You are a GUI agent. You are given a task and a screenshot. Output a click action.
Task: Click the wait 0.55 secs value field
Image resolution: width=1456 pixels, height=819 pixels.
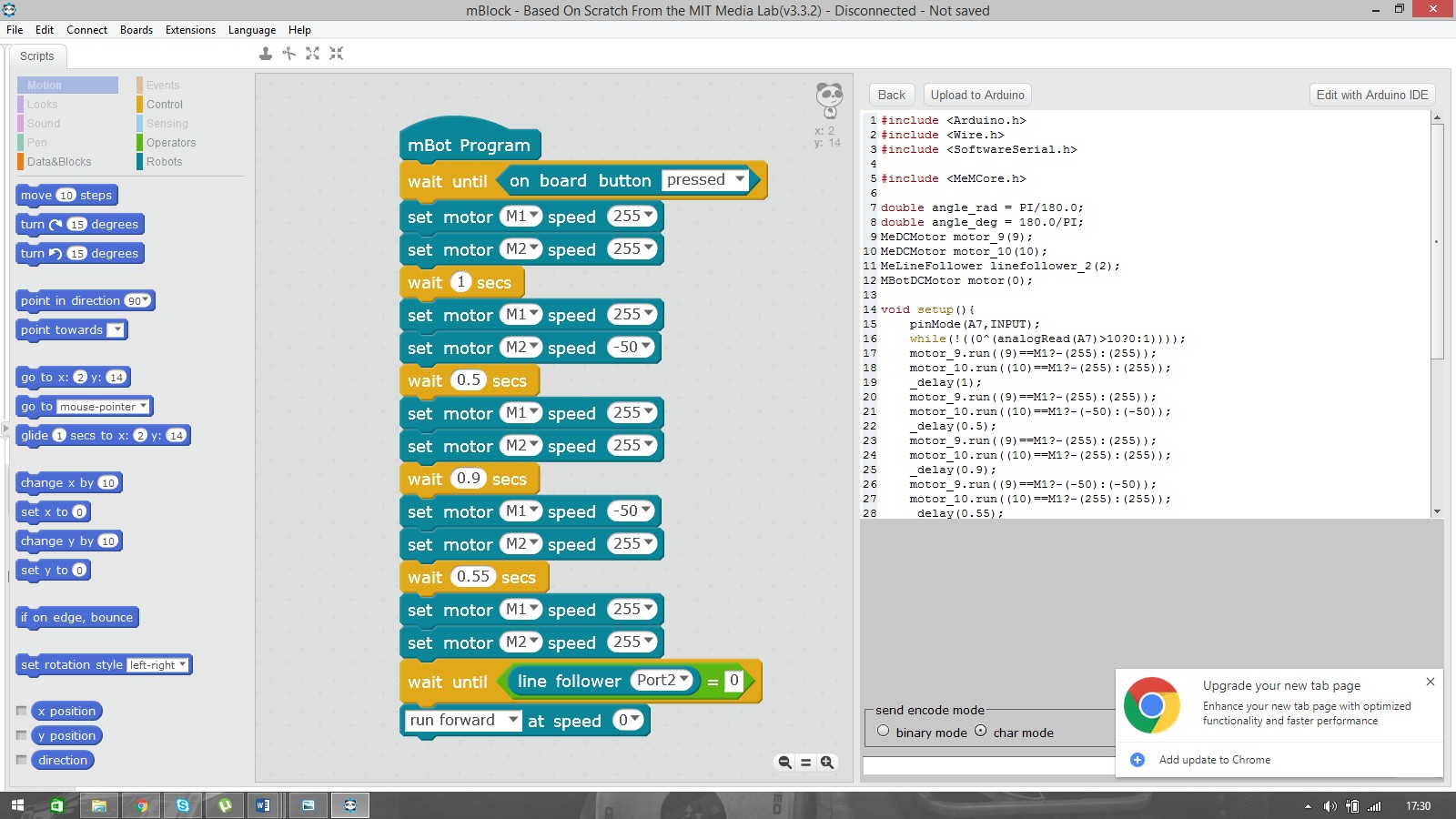coord(473,576)
